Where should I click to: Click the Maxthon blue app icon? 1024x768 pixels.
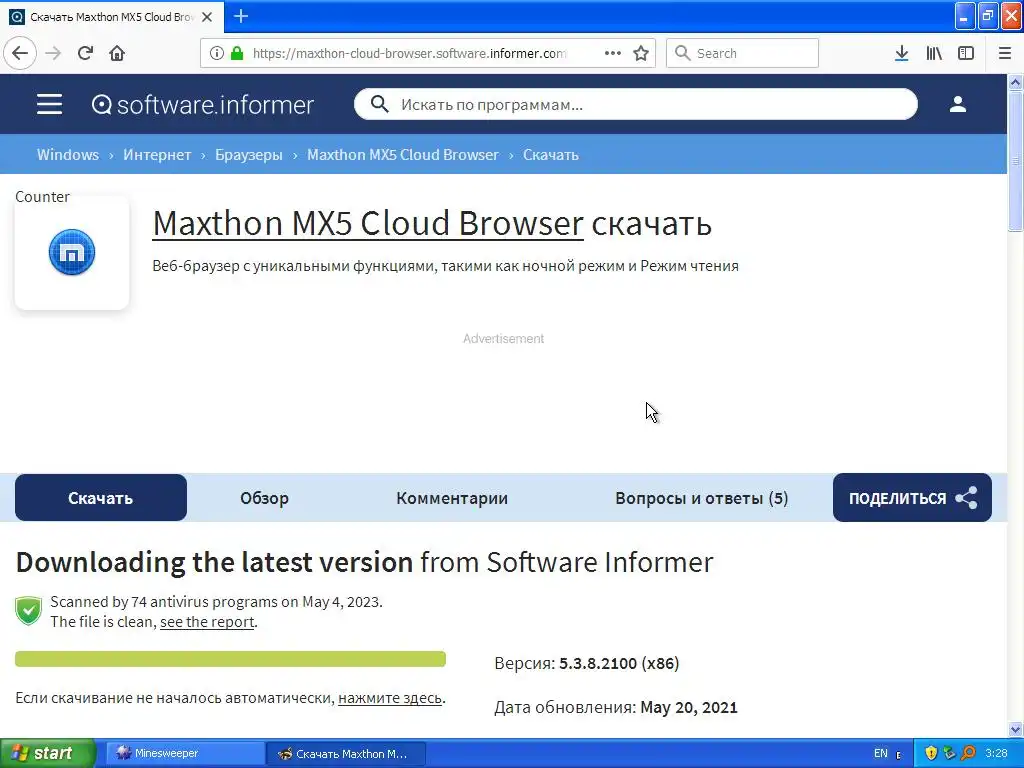coord(72,252)
